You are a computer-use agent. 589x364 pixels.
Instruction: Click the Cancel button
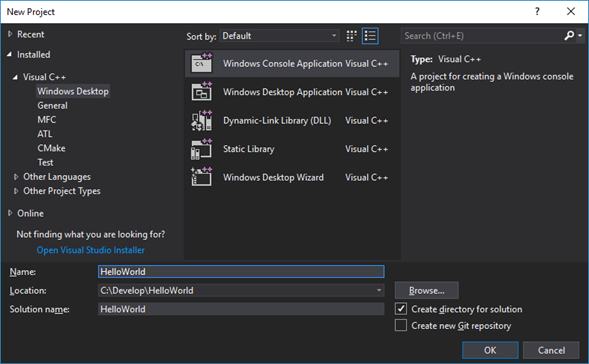[551, 350]
